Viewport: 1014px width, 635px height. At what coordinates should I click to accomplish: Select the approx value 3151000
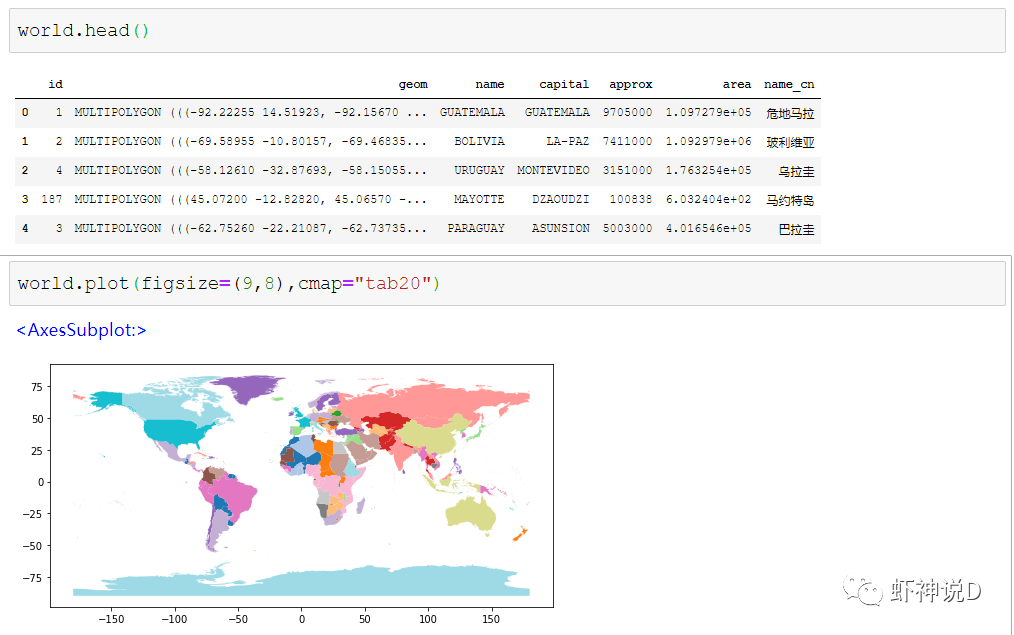(627, 170)
